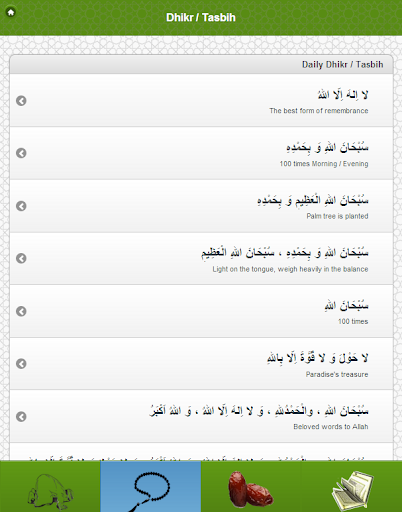402x512 pixels.
Task: Expand arrow for '100 times Morning / Evening'
Action: [x=21, y=153]
